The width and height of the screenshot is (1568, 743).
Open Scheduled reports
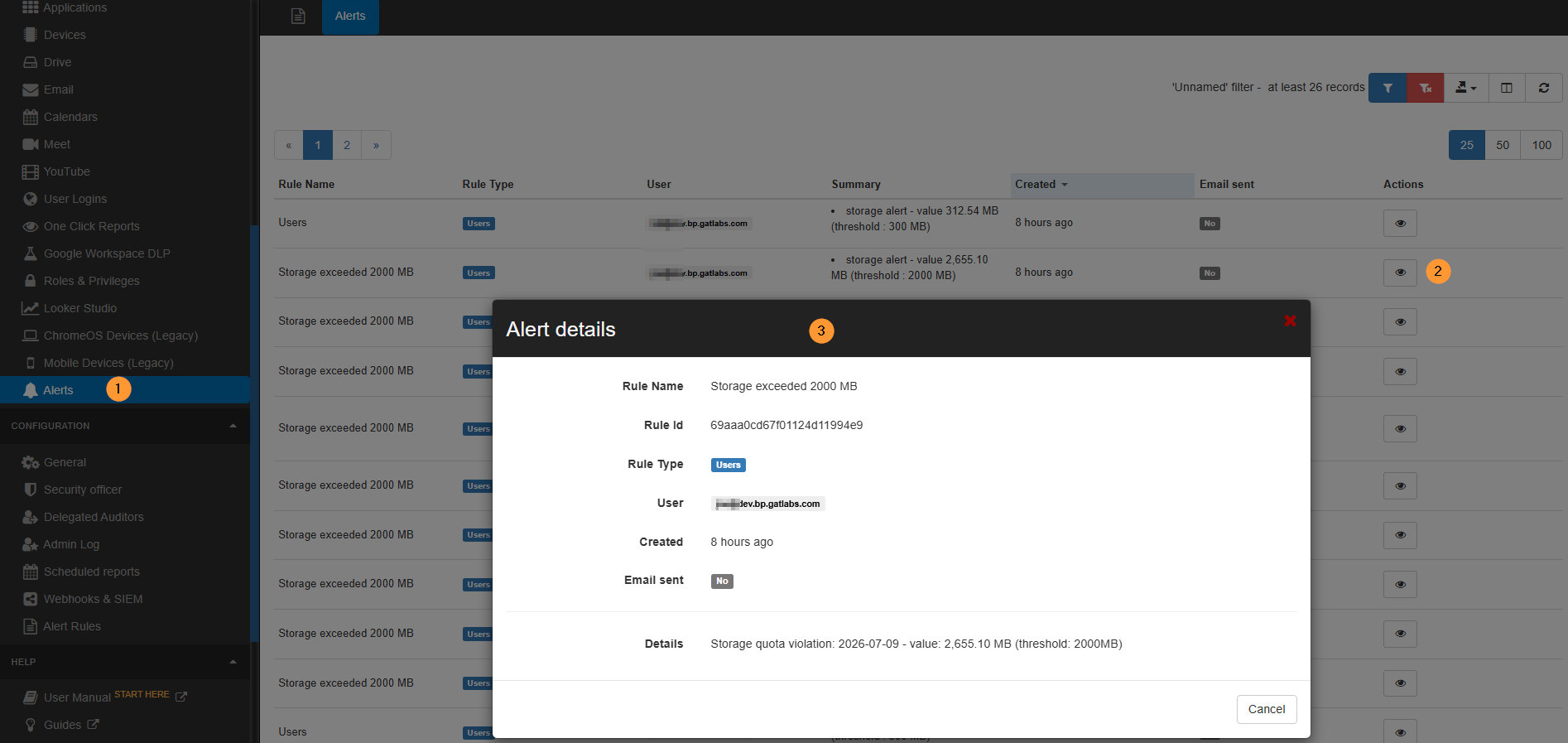coord(91,572)
